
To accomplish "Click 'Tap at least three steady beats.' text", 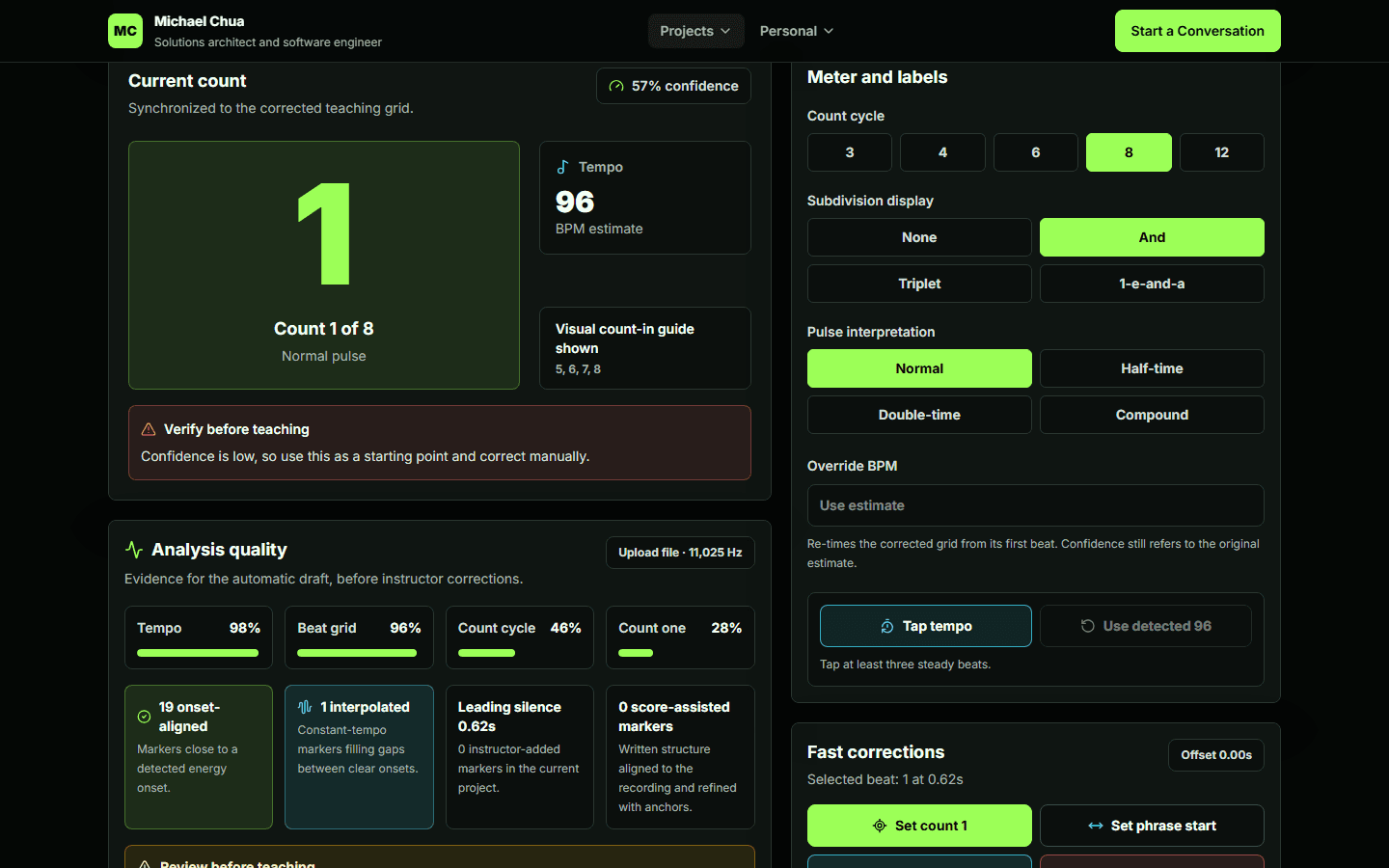I will click(905, 665).
